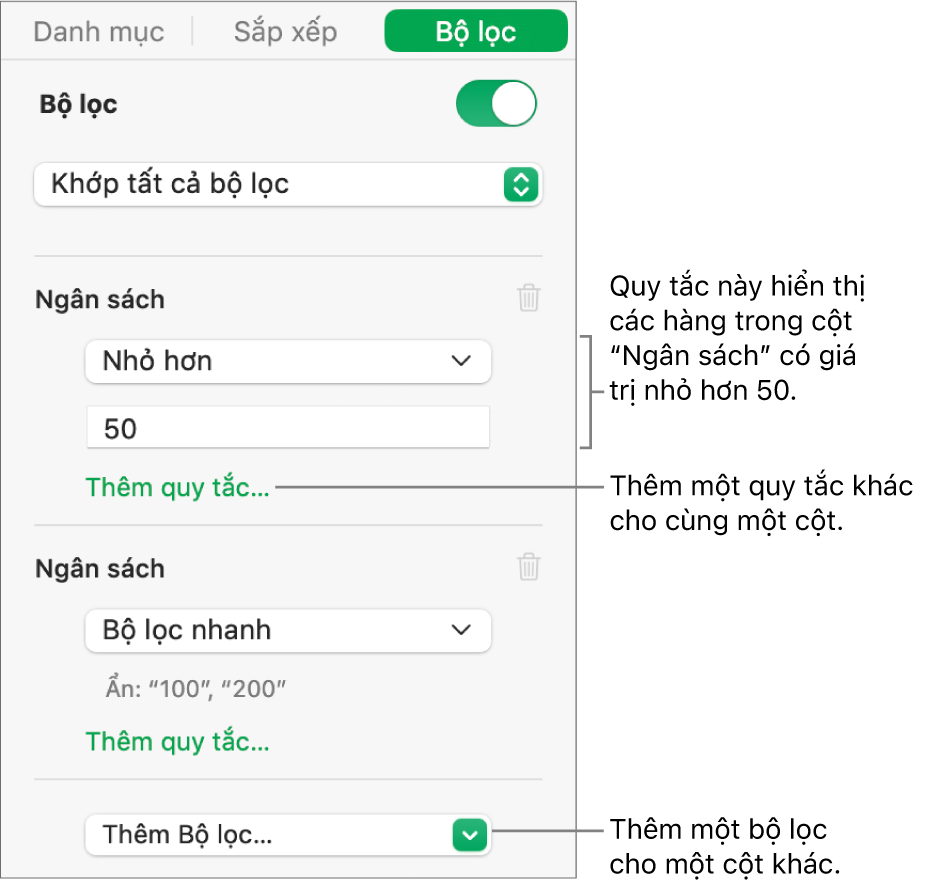This screenshot has height=889, width=926.
Task: Click "Thêm quy tắc..." under the value 50 field
Action: [x=177, y=488]
